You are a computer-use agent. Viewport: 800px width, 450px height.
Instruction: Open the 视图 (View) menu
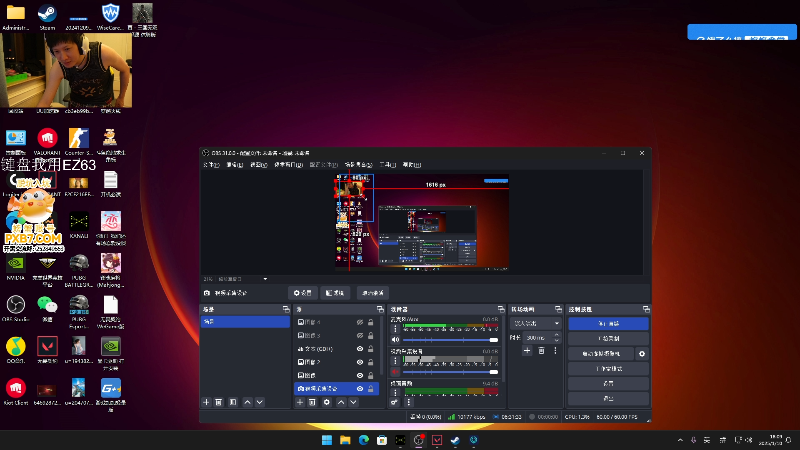pos(259,165)
